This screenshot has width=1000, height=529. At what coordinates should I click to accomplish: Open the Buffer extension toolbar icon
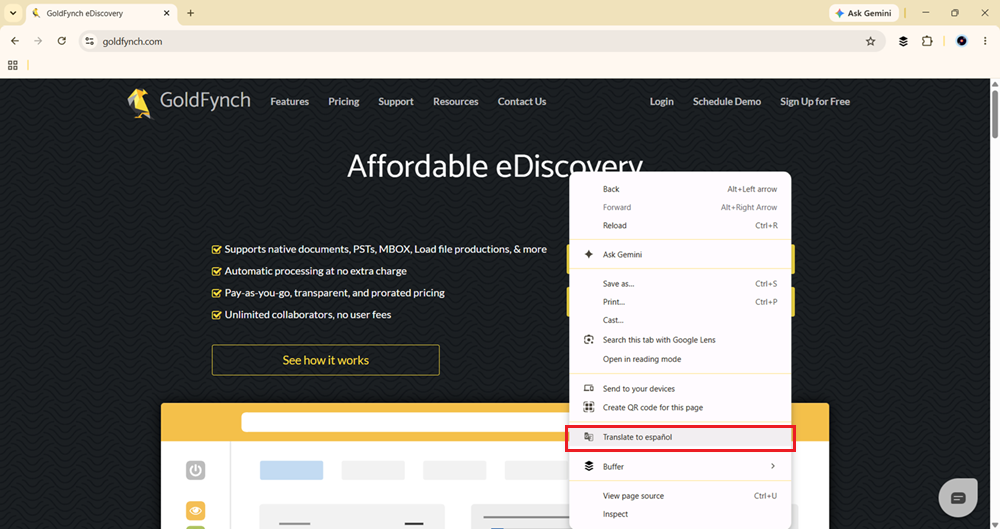pyautogui.click(x=903, y=41)
